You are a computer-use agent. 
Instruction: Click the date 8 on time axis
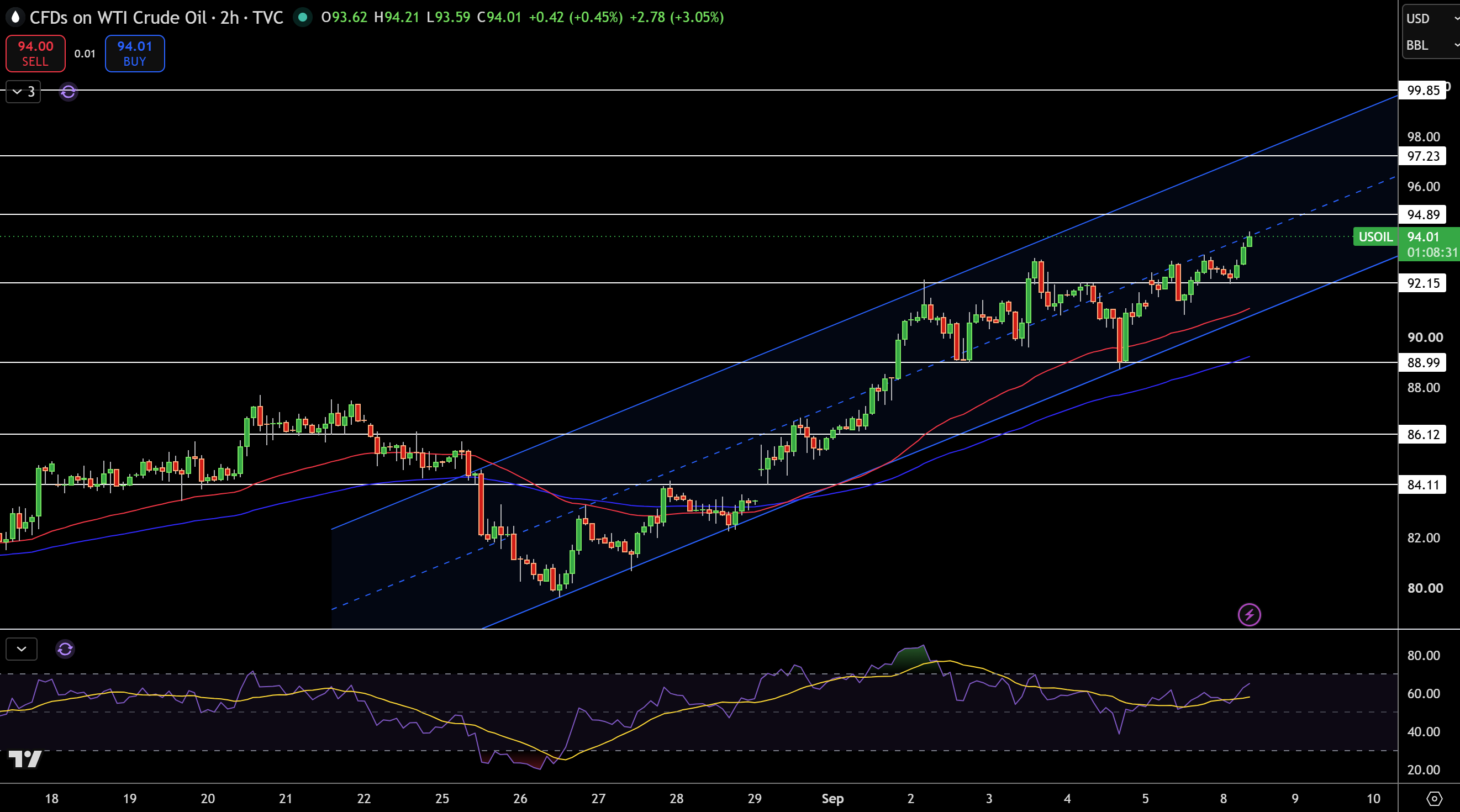(1224, 798)
